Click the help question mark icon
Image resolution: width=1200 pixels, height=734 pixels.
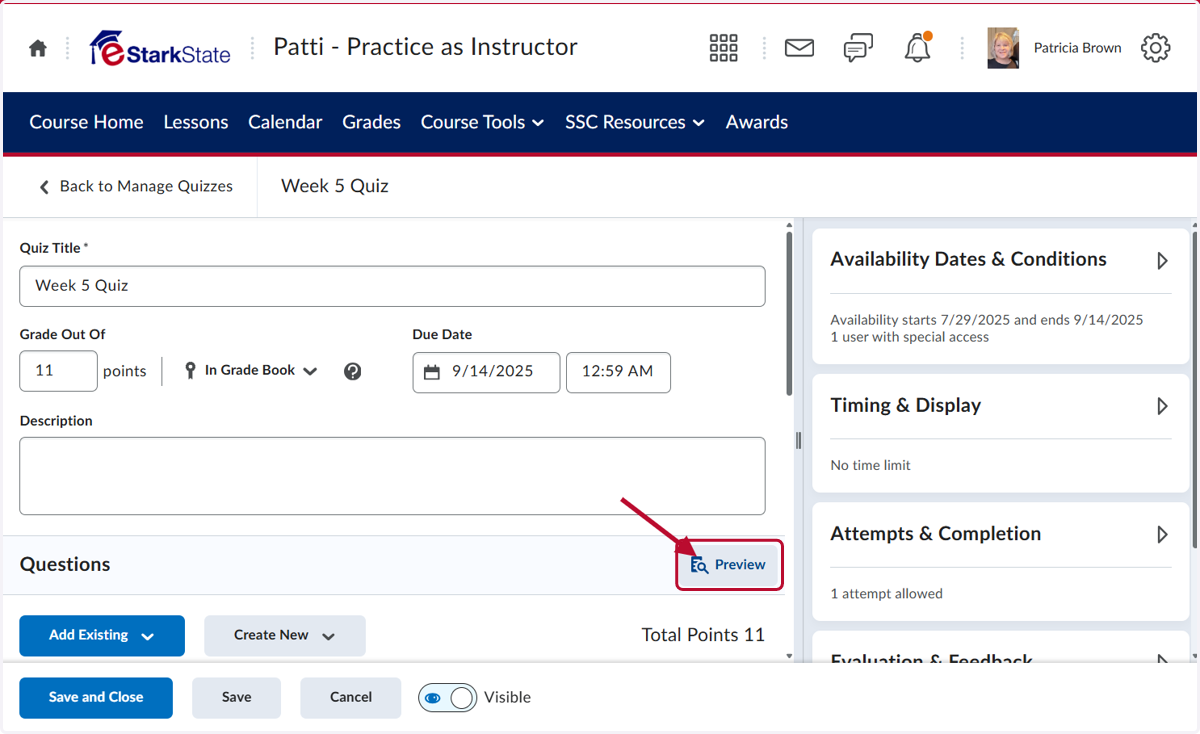tap(352, 371)
